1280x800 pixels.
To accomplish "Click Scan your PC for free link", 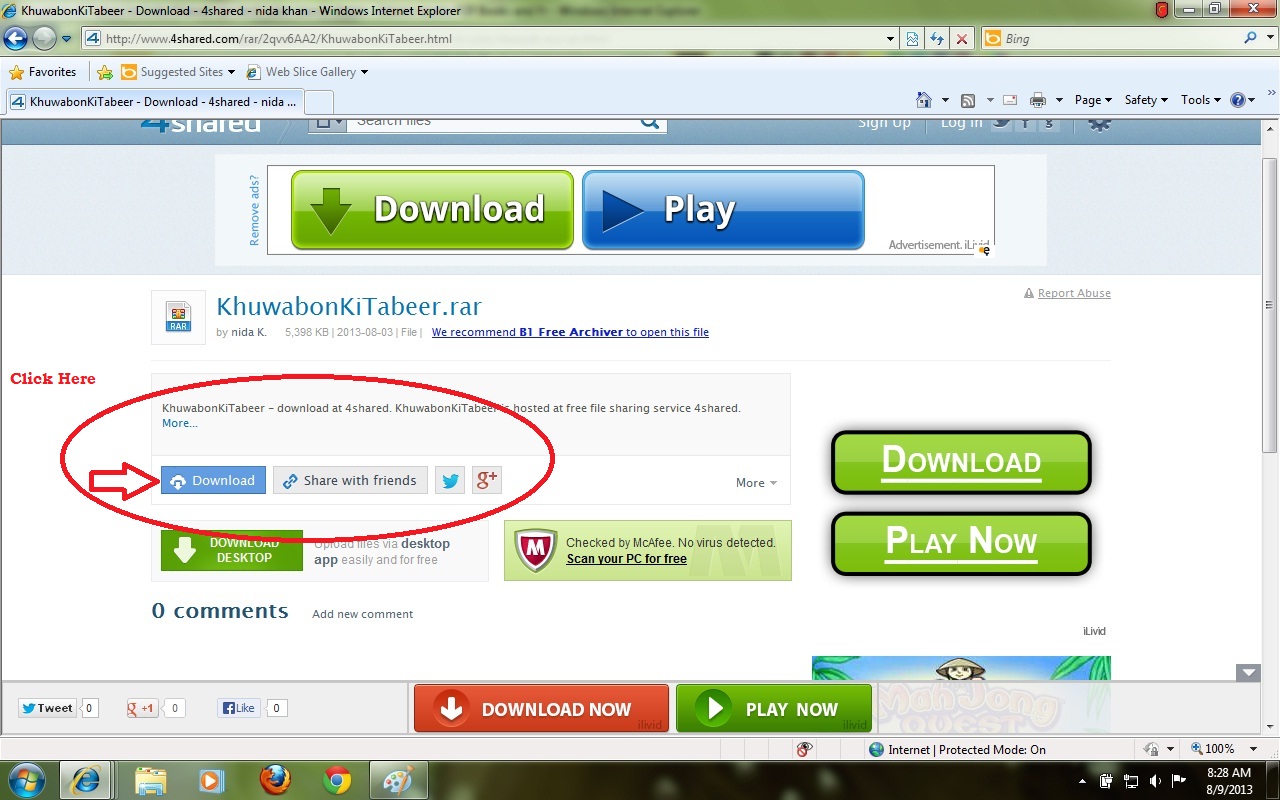I will click(627, 559).
